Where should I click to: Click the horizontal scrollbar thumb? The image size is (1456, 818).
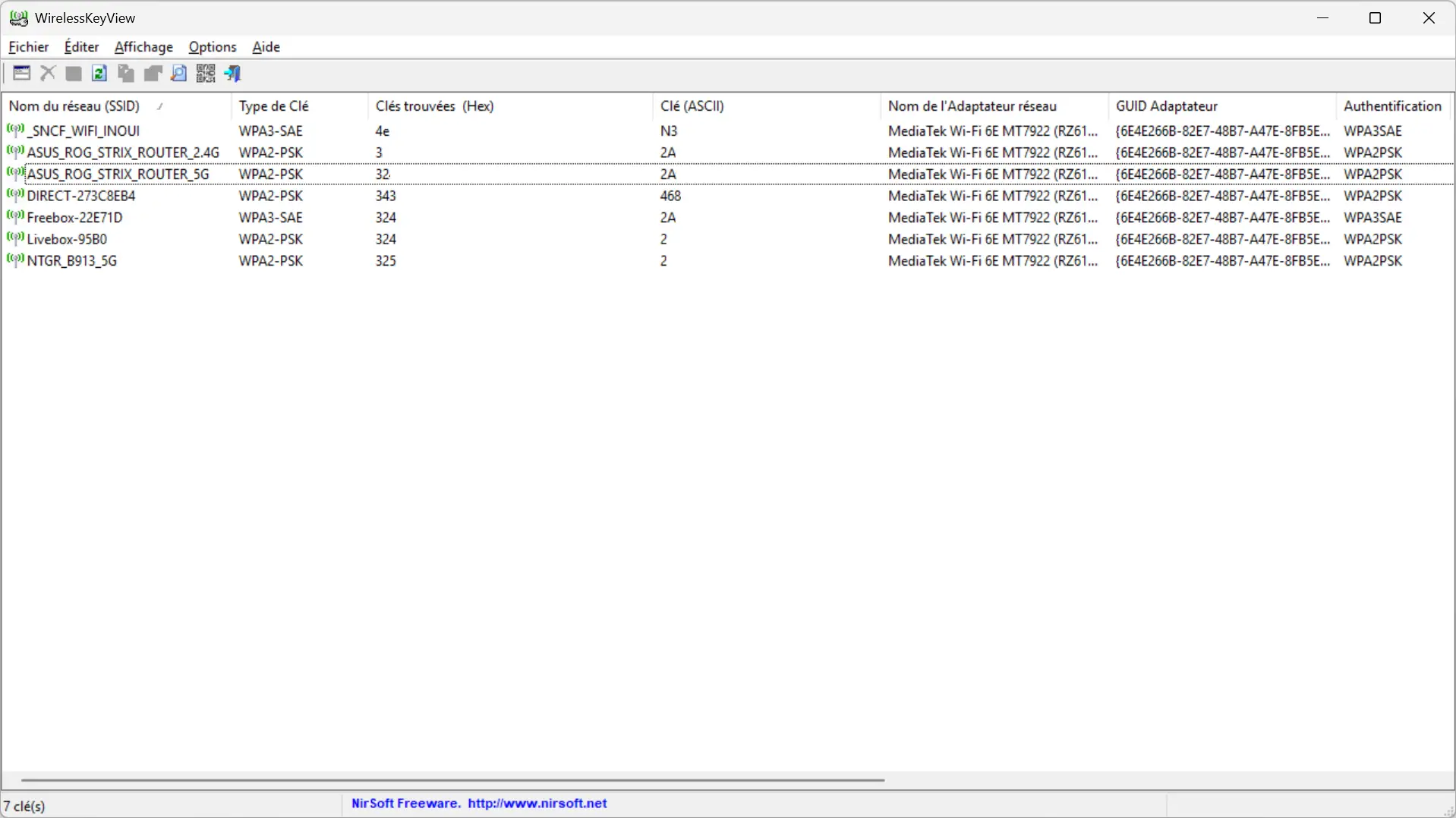click(452, 780)
